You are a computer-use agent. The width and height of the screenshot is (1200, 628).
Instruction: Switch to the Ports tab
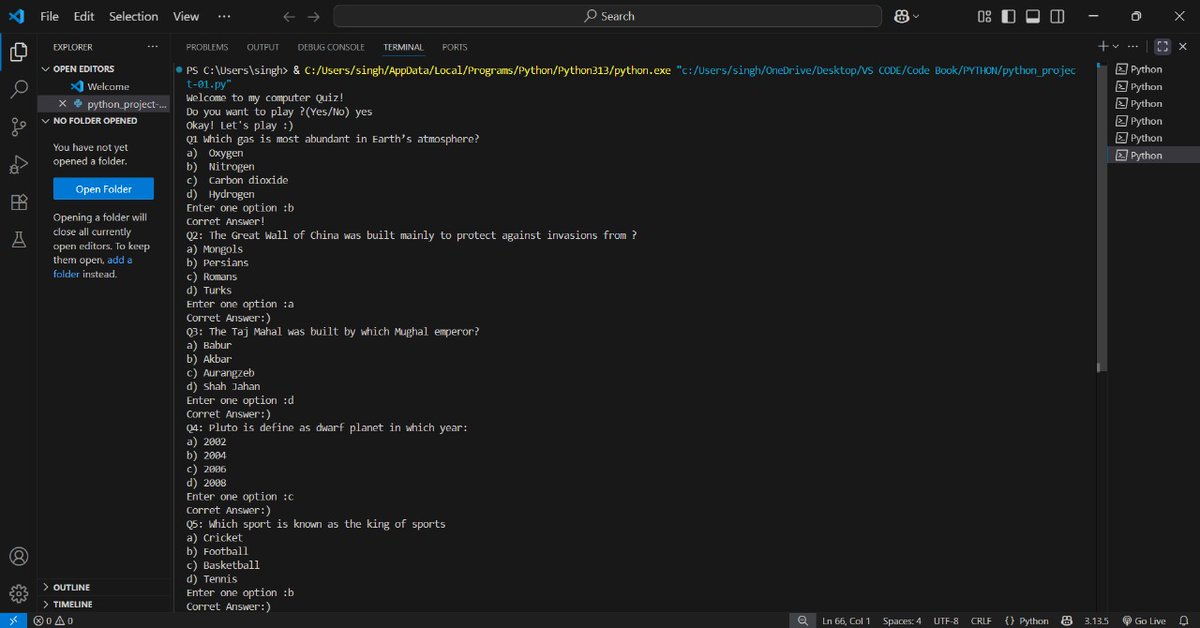pos(455,47)
